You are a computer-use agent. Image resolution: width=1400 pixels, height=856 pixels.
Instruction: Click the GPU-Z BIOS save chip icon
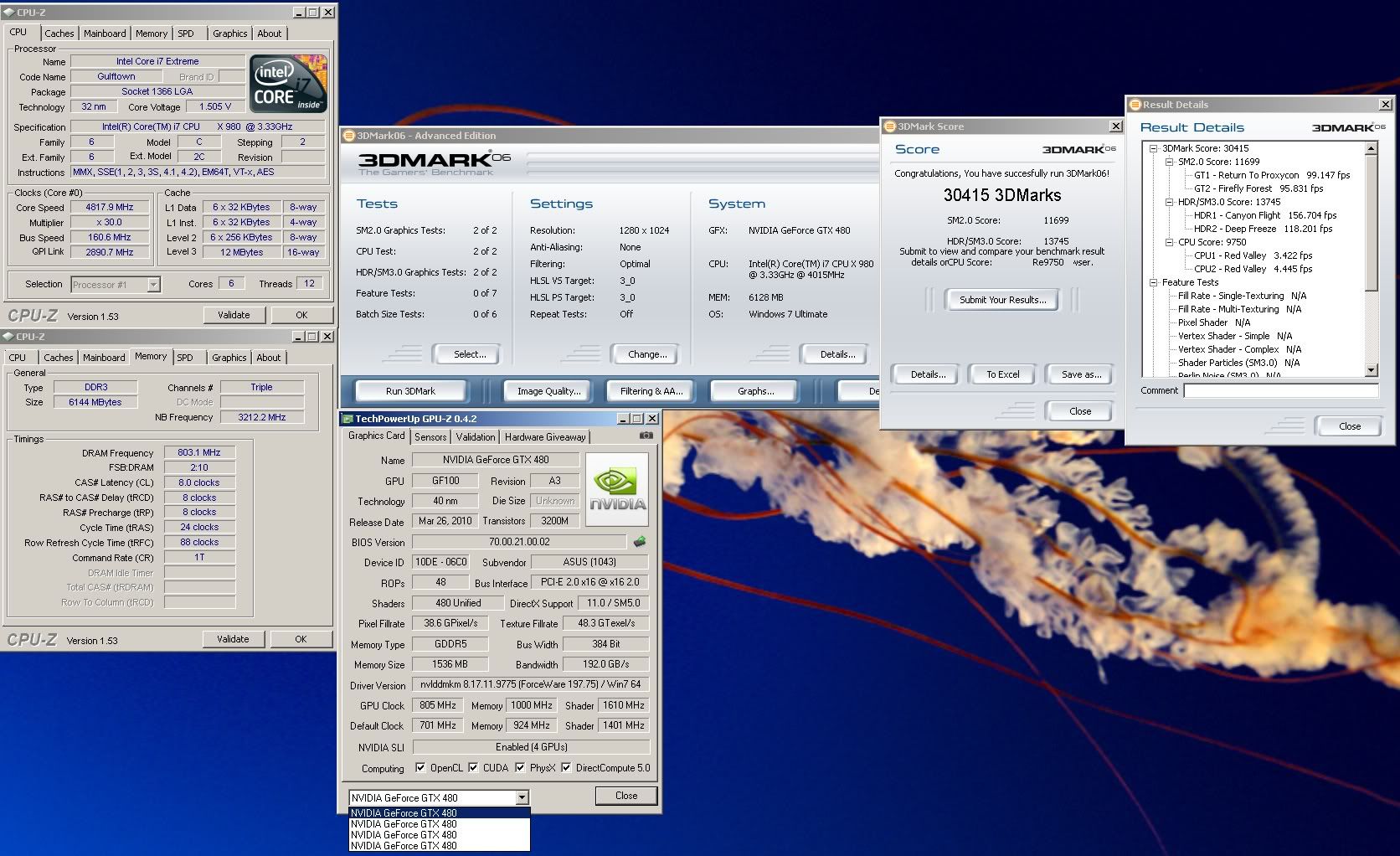[x=640, y=542]
